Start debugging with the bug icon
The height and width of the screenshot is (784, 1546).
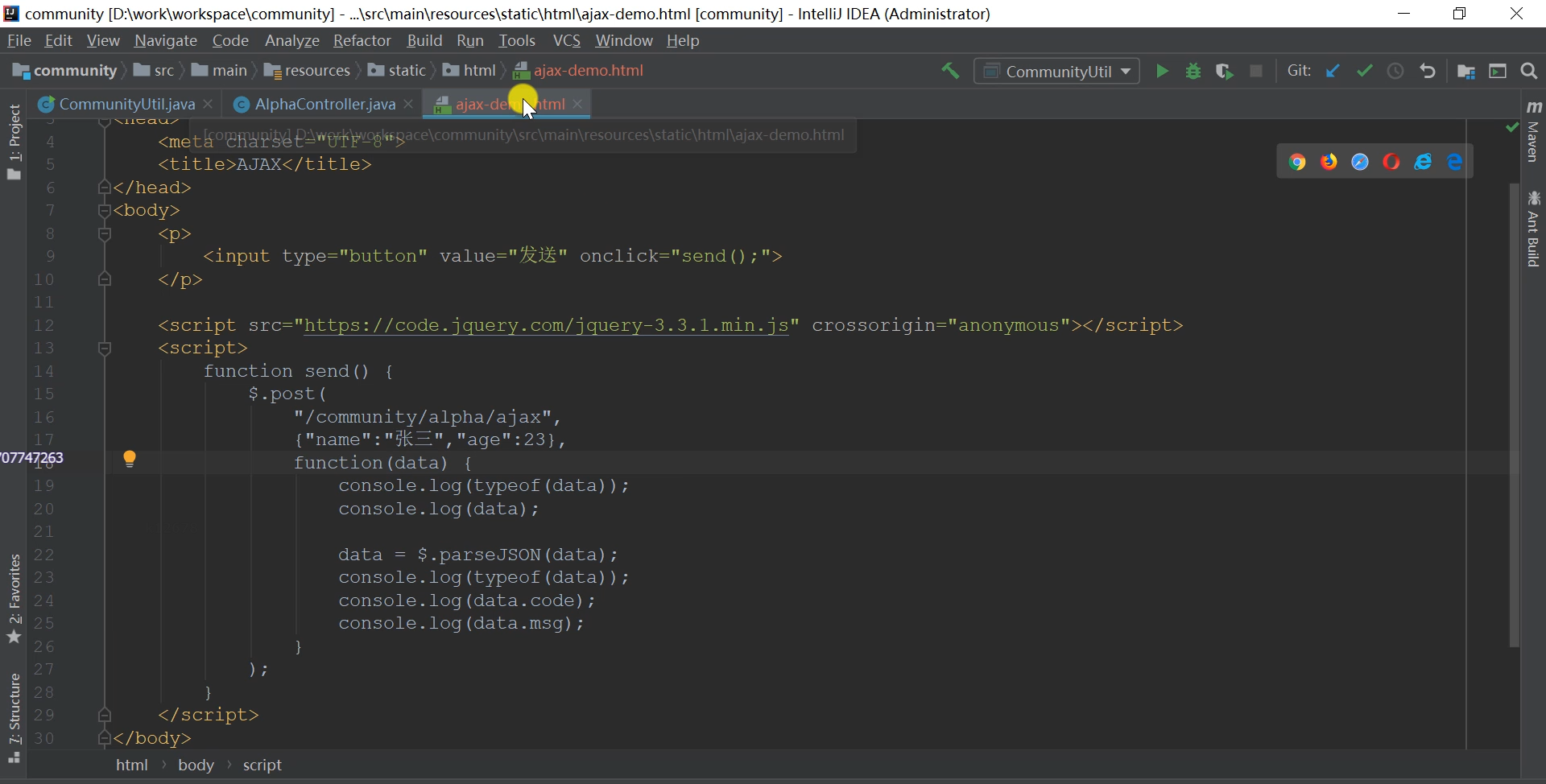1193,71
